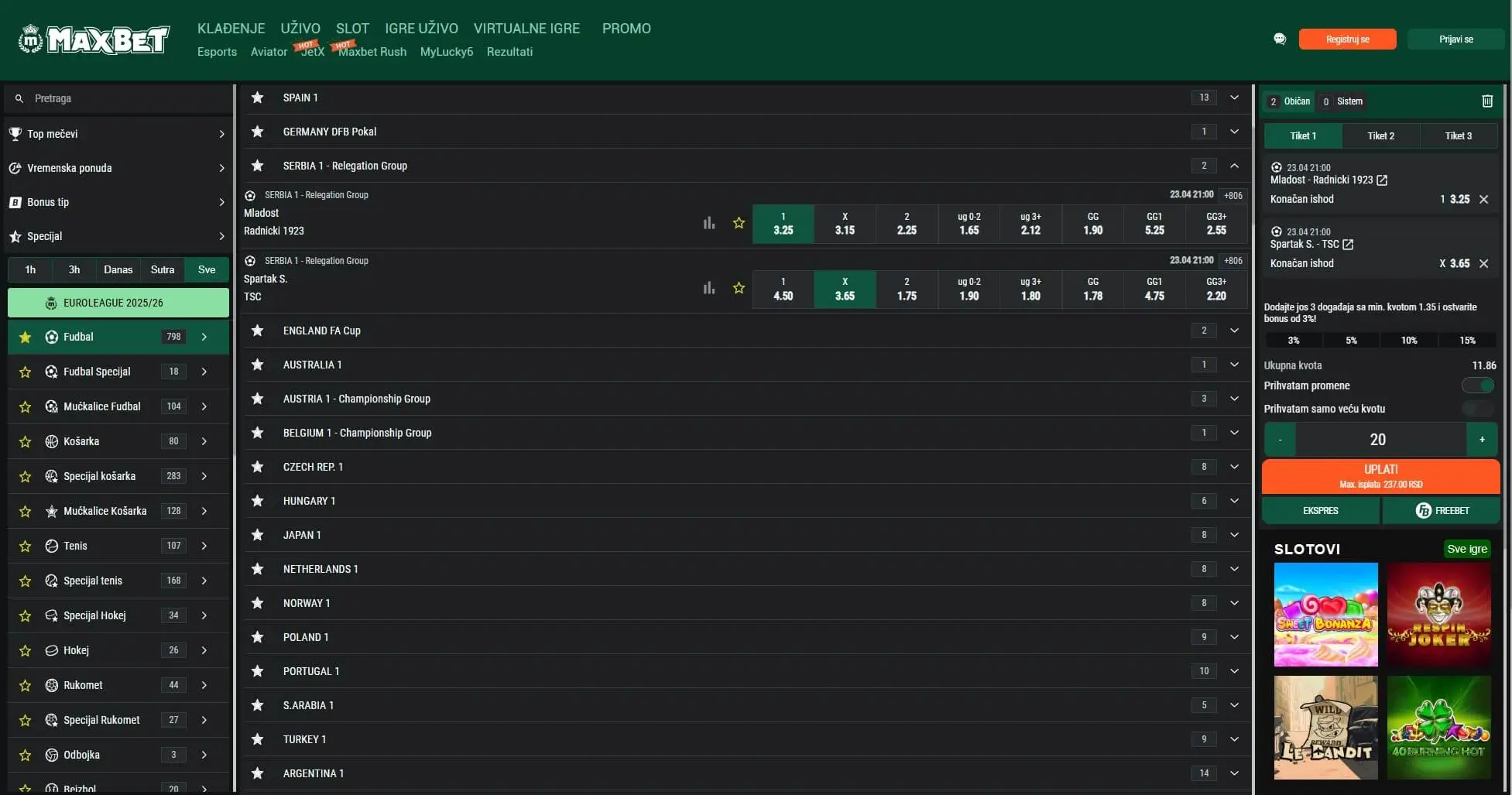This screenshot has height=795, width=1512.
Task: Click the Top mečevi trophy icon
Action: pyautogui.click(x=15, y=134)
